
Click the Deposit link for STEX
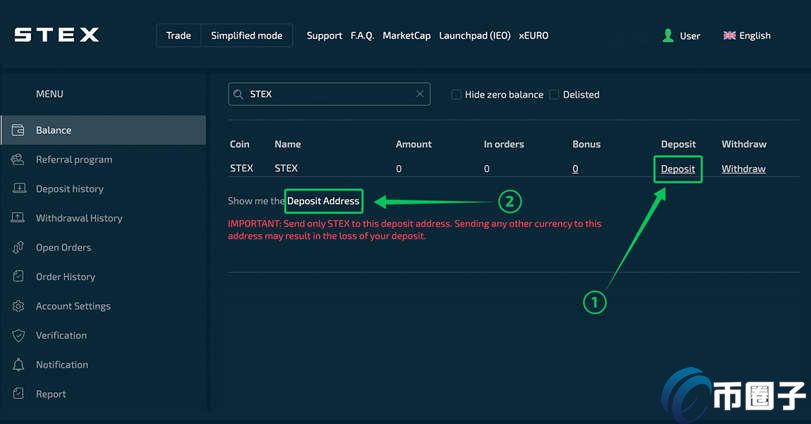tap(678, 169)
